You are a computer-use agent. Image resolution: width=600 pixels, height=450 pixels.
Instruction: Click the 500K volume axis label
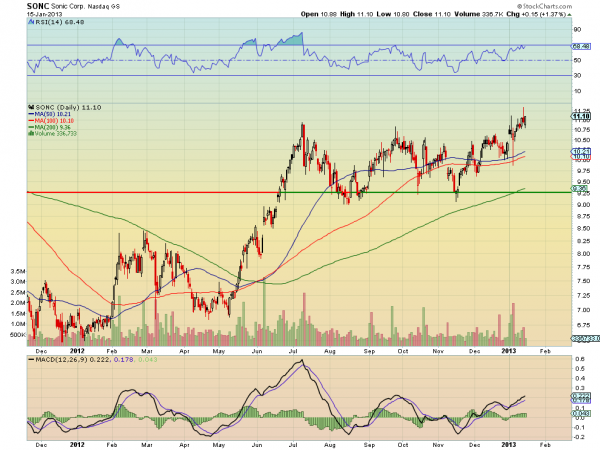[18, 335]
